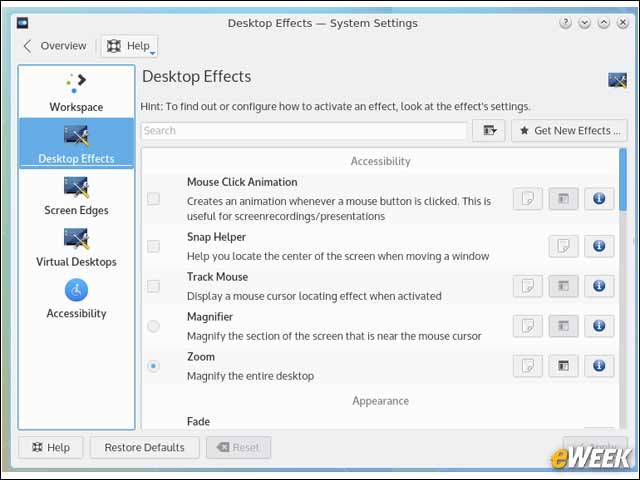Minimize the System Settings window
The height and width of the screenshot is (480, 640).
click(x=584, y=22)
